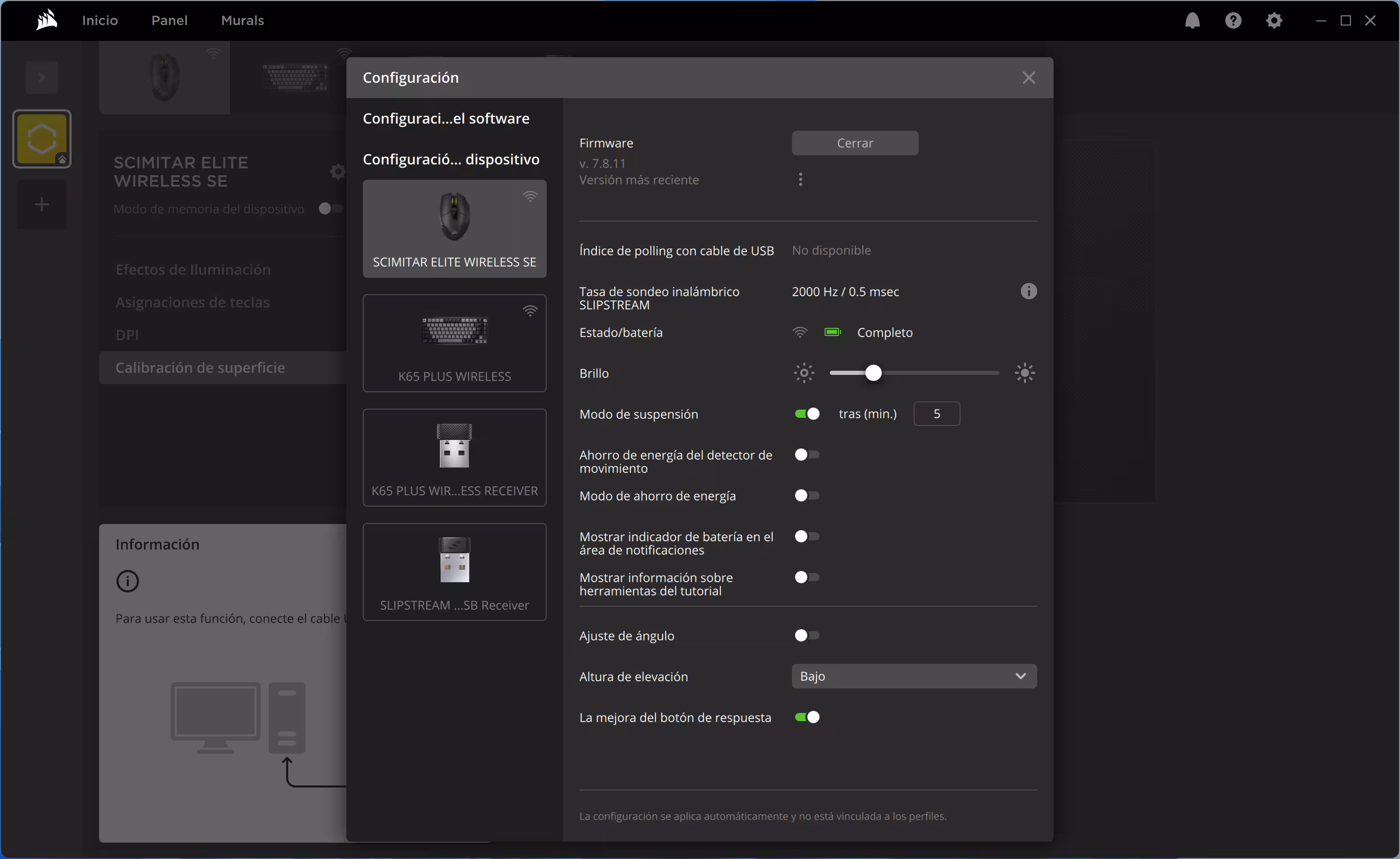Screen dimensions: 1400x859
Task: Click the battery status icon
Action: click(832, 332)
